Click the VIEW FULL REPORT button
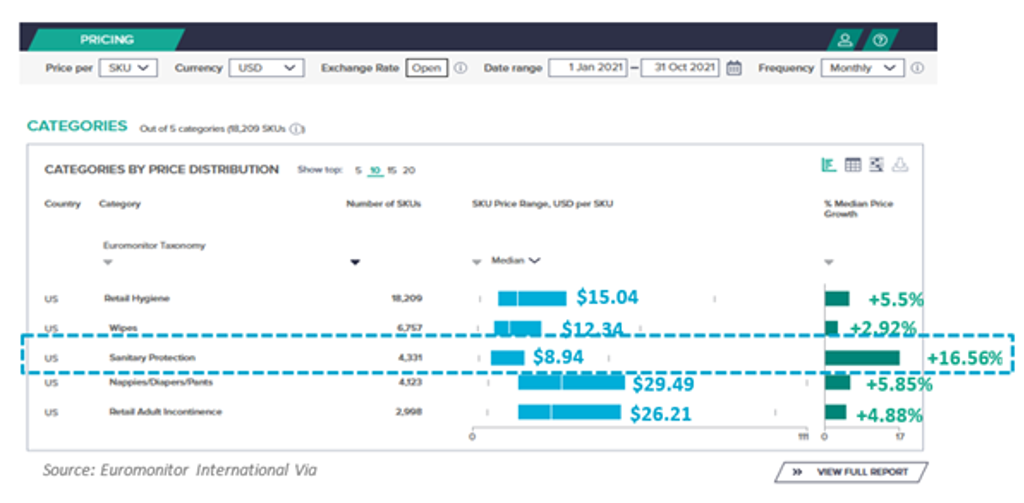 coord(851,472)
